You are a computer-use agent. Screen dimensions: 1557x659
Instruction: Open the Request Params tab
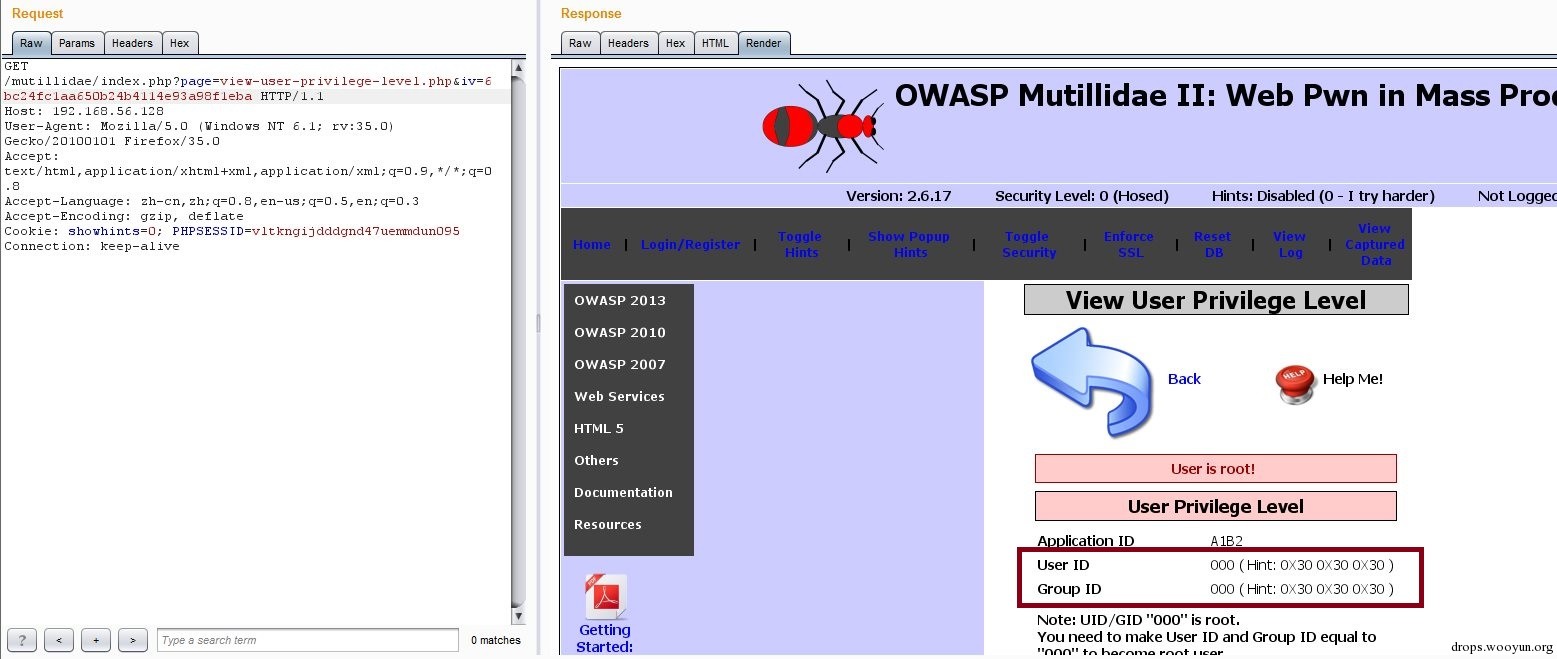(x=77, y=43)
